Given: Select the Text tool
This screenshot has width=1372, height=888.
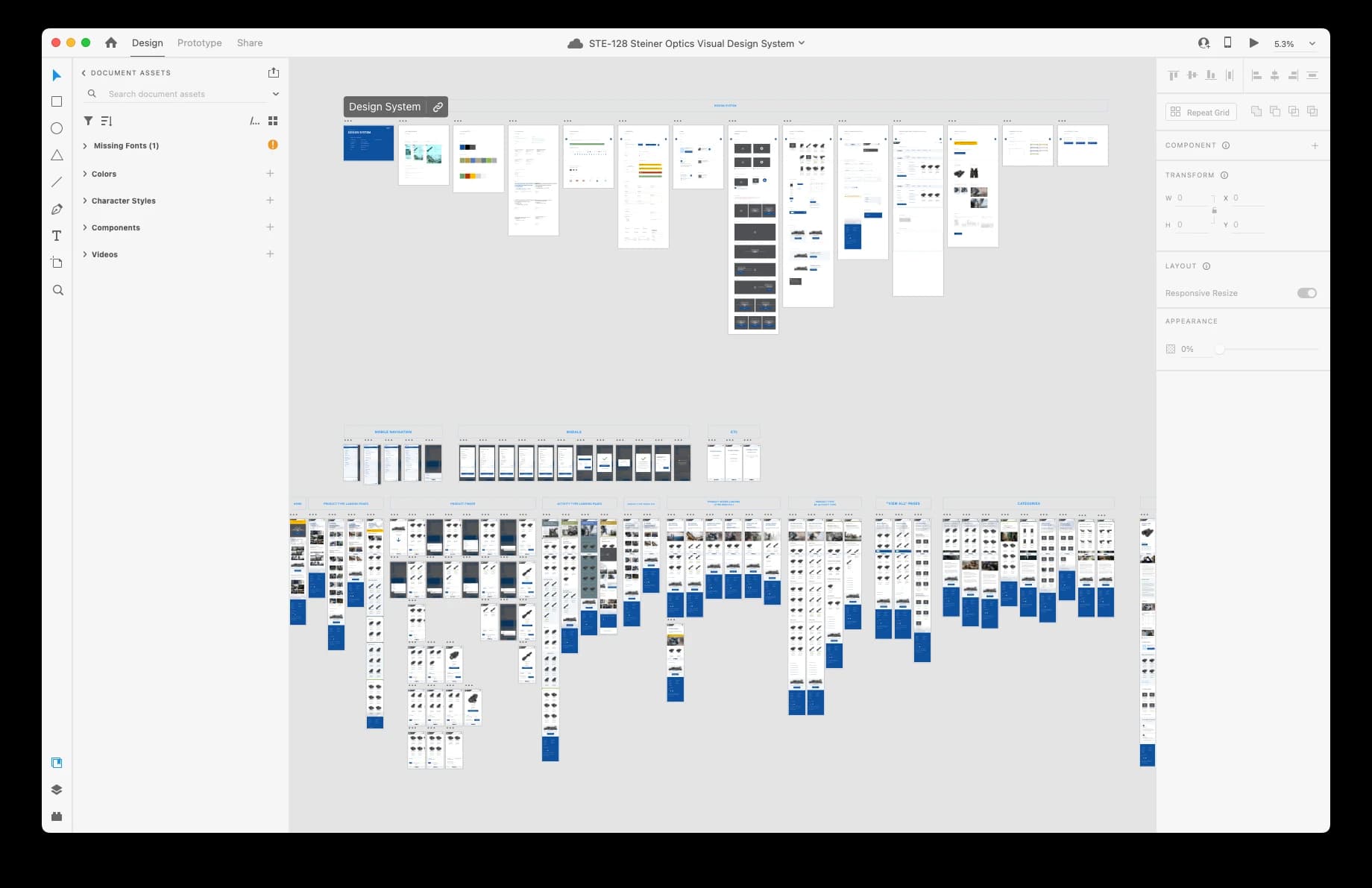Looking at the screenshot, I should pyautogui.click(x=57, y=236).
